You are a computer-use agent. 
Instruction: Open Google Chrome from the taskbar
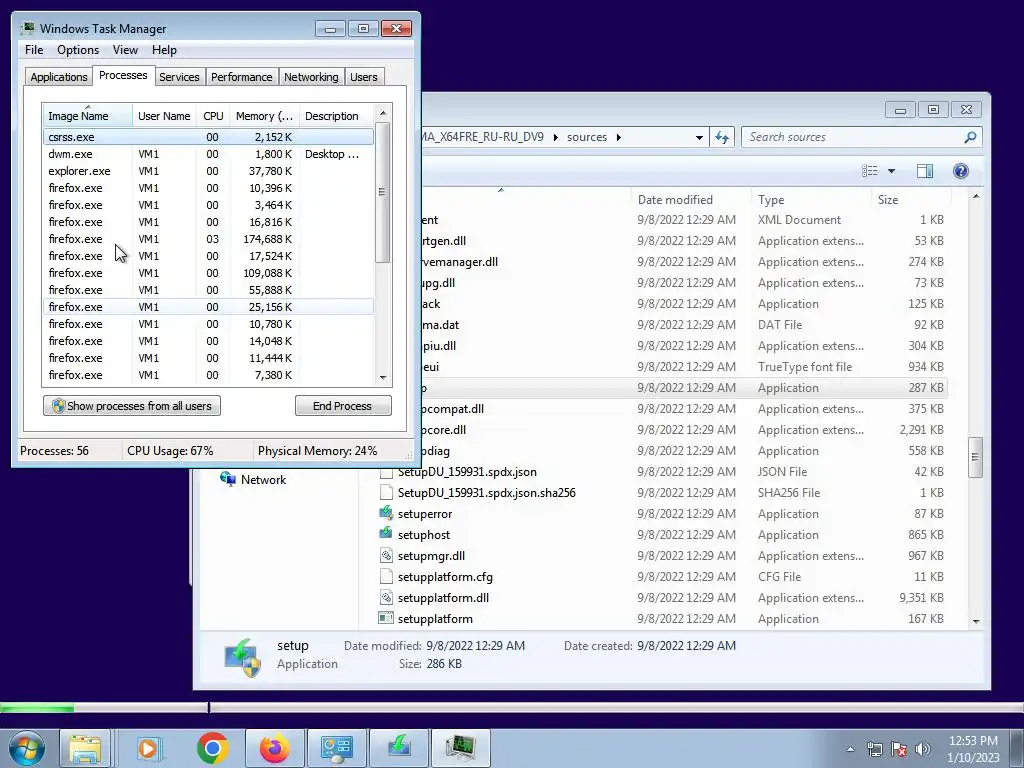point(212,748)
